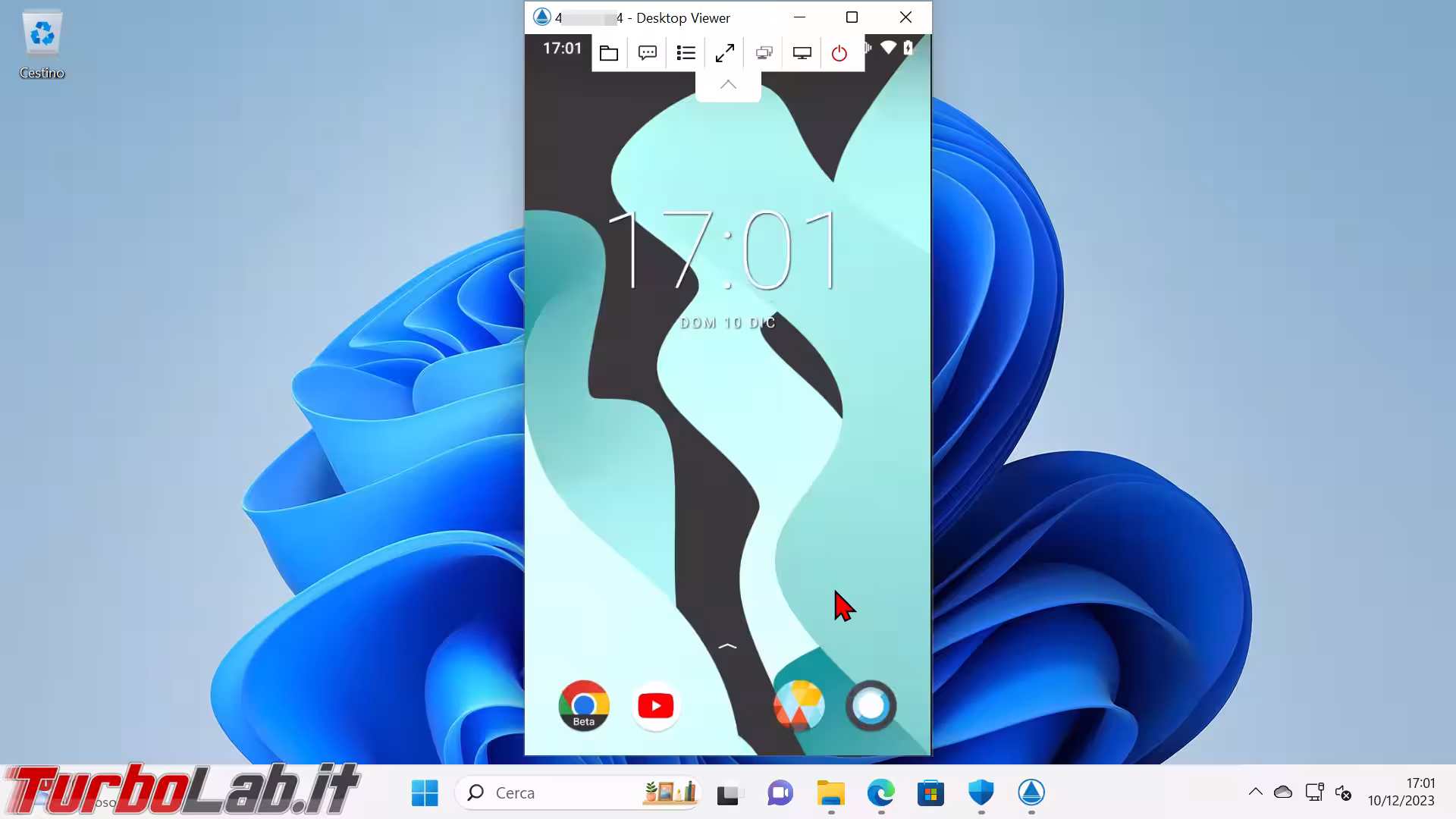Screen dimensions: 1456x819
Task: Open the chat message icon
Action: pos(648,53)
